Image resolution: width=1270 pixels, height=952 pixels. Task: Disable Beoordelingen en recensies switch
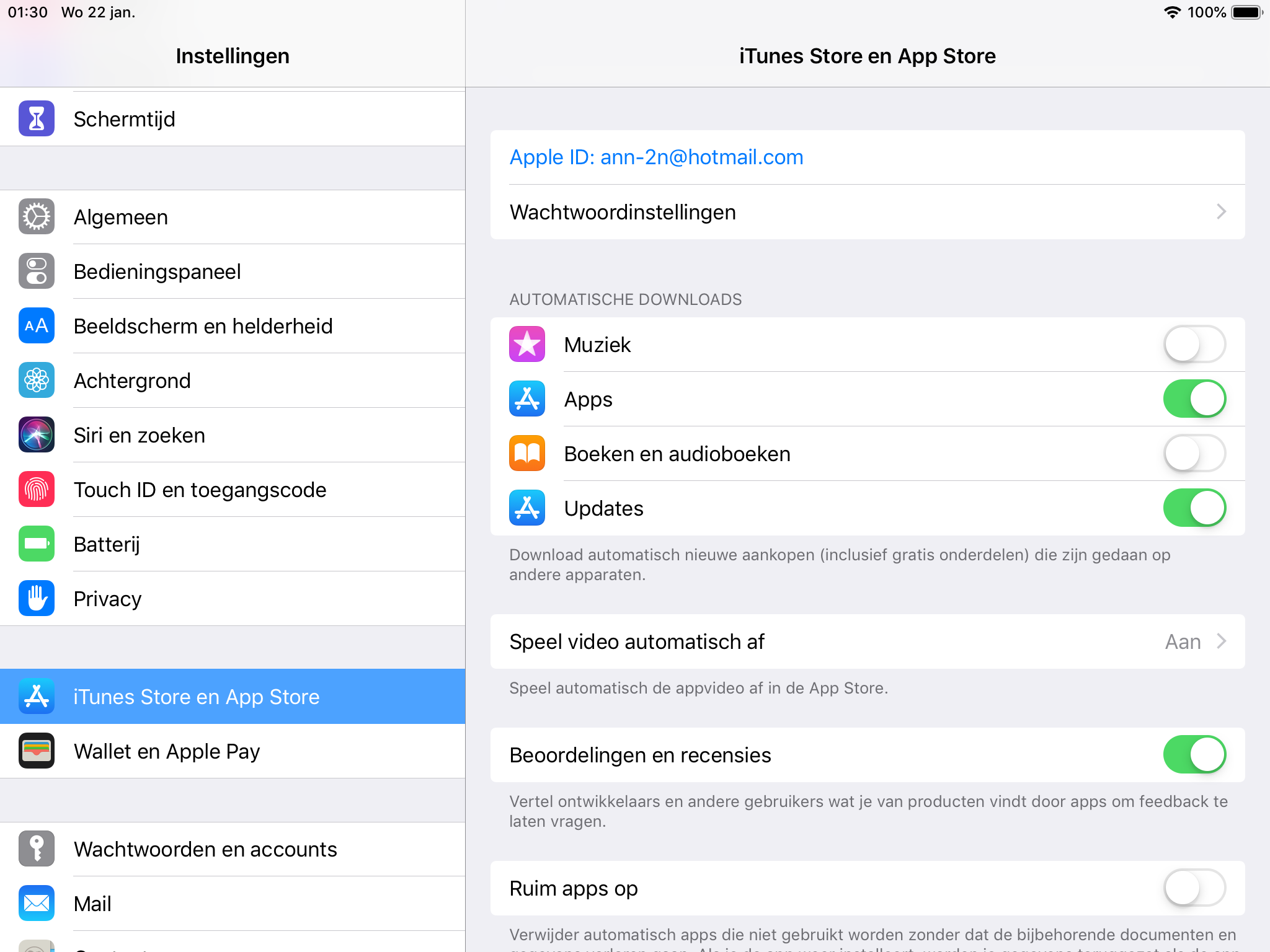(1194, 755)
